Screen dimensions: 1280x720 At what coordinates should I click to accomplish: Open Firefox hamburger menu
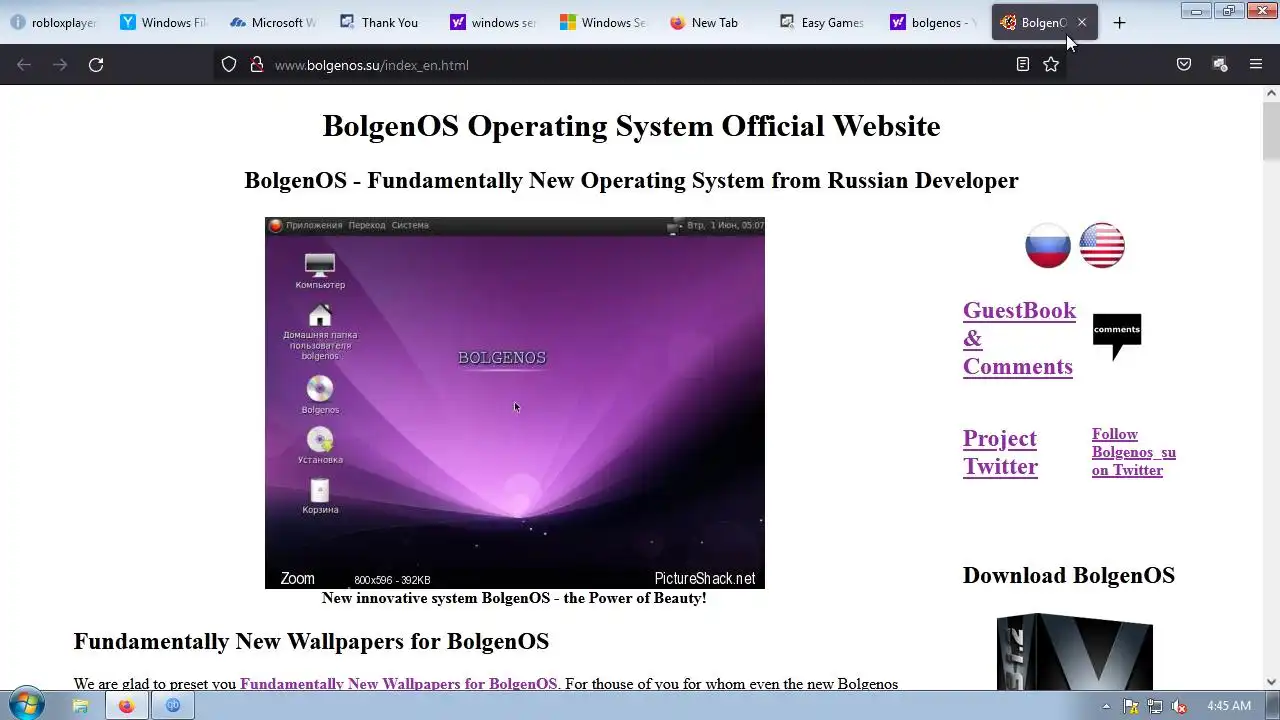[1256, 65]
